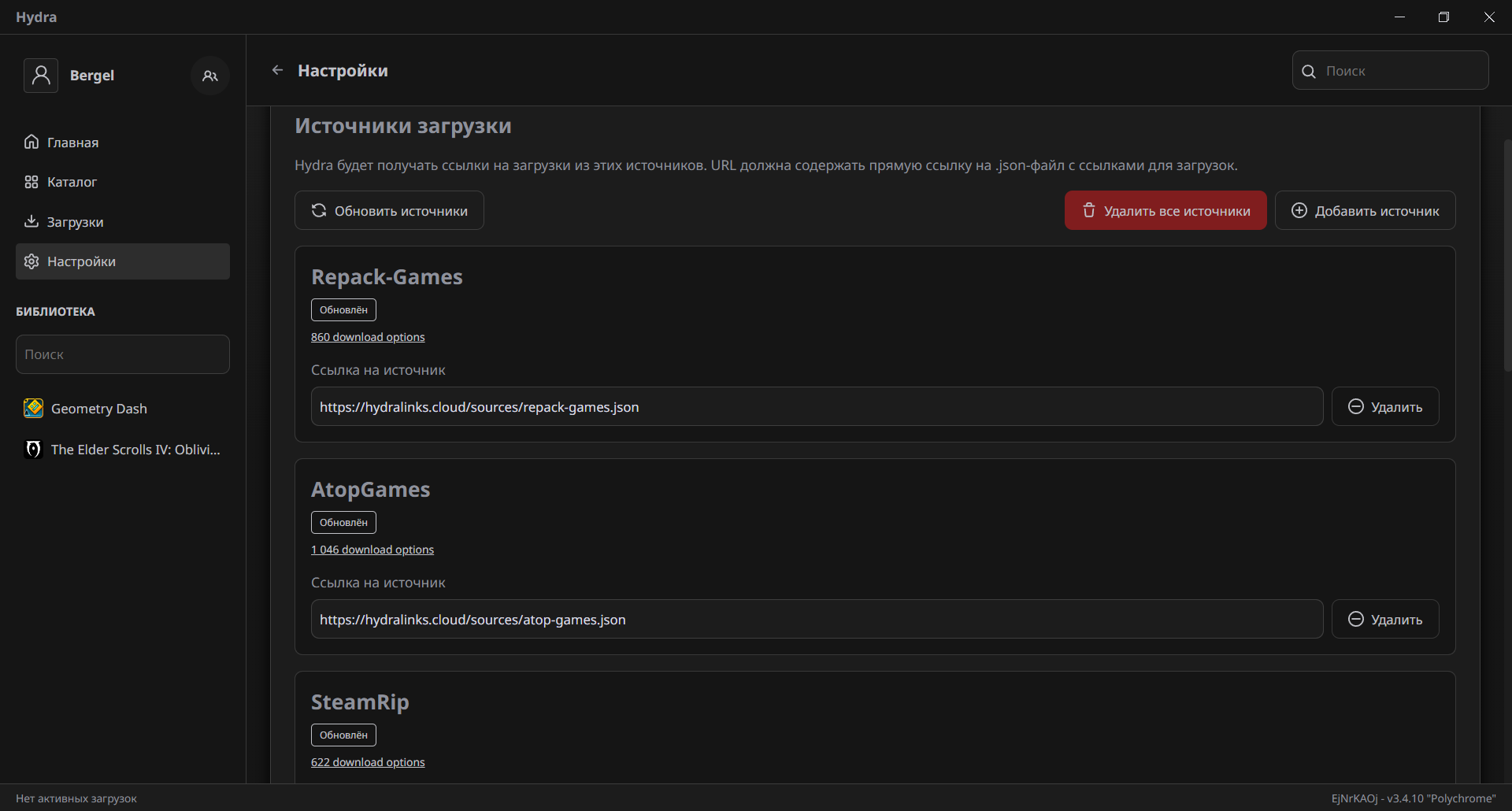Click the magnifier icon in the top search
Viewport: 1512px width, 811px height.
pyautogui.click(x=1309, y=71)
